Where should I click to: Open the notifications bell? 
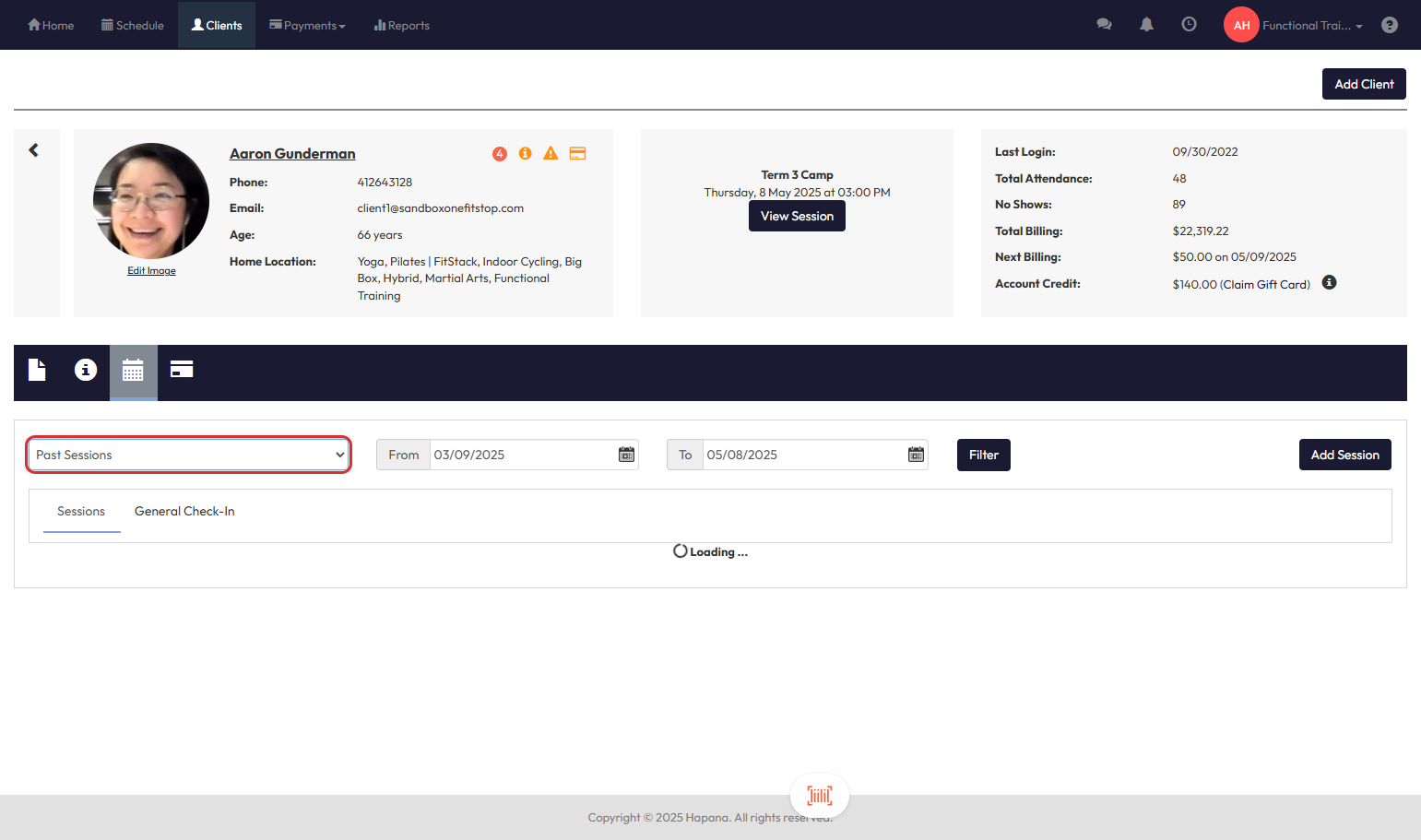click(1146, 25)
